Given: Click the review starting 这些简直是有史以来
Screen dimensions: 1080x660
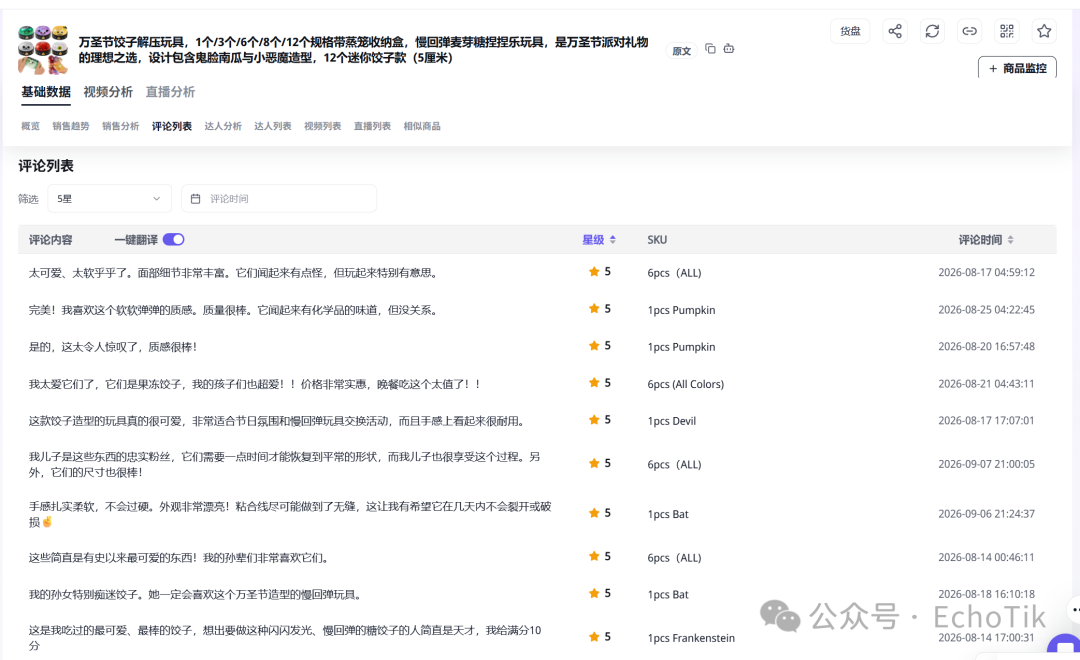Looking at the screenshot, I should coord(178,557).
